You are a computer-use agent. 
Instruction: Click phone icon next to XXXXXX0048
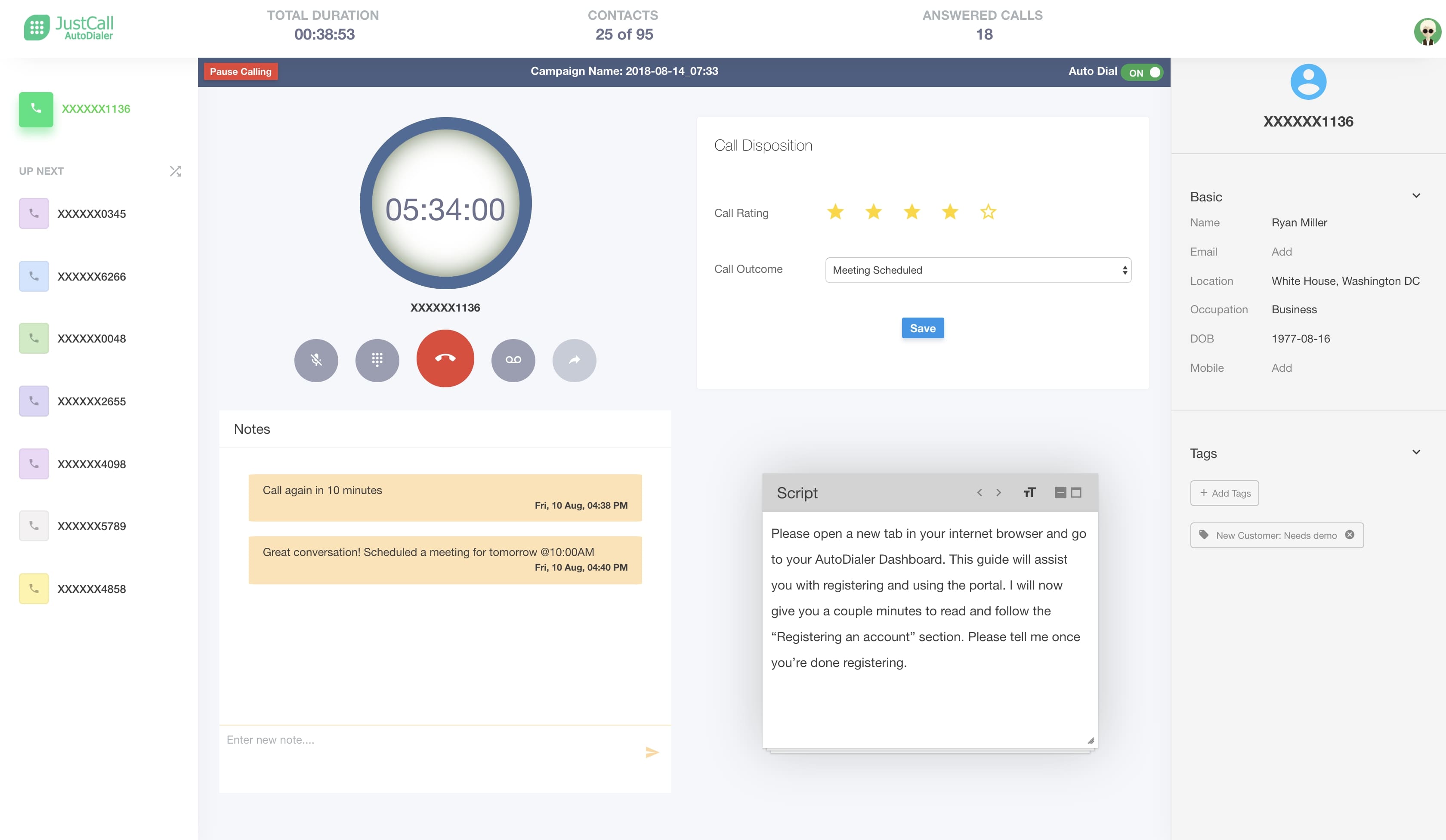point(34,338)
